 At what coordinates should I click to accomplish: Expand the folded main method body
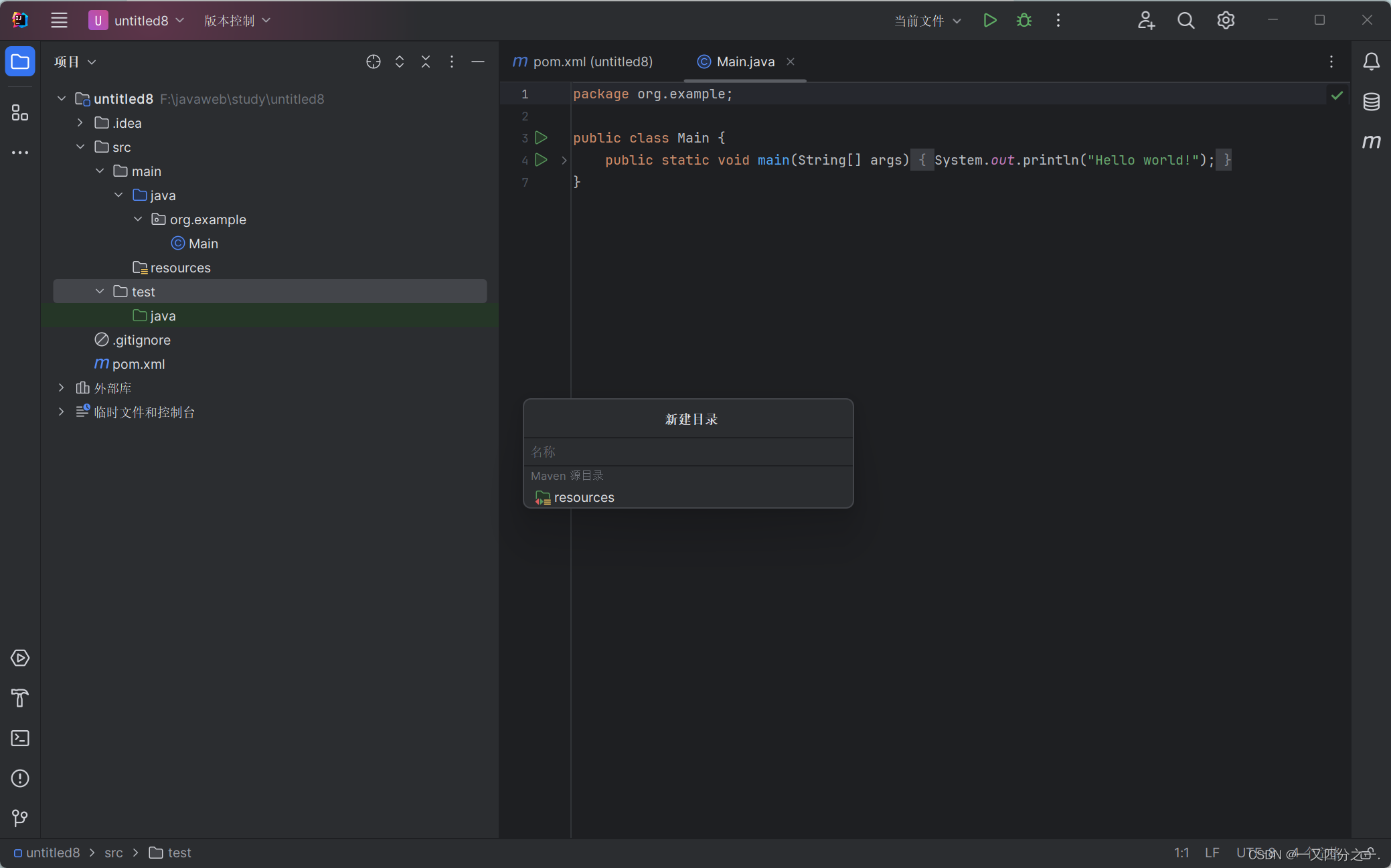click(x=564, y=160)
